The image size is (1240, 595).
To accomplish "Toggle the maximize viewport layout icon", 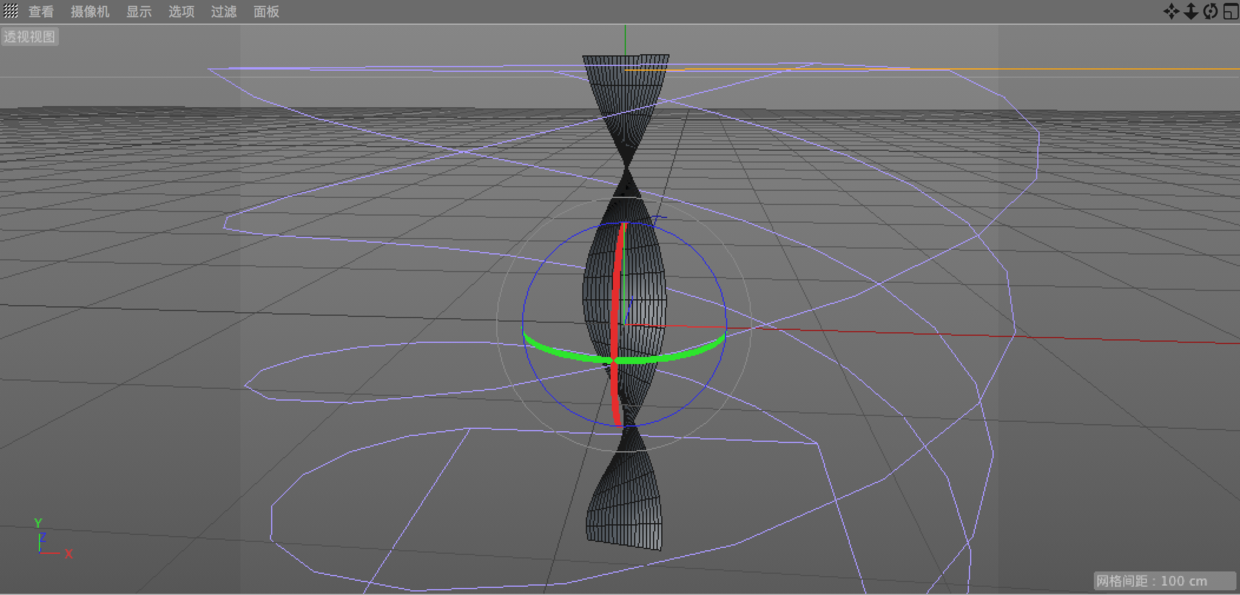I will click(1230, 11).
